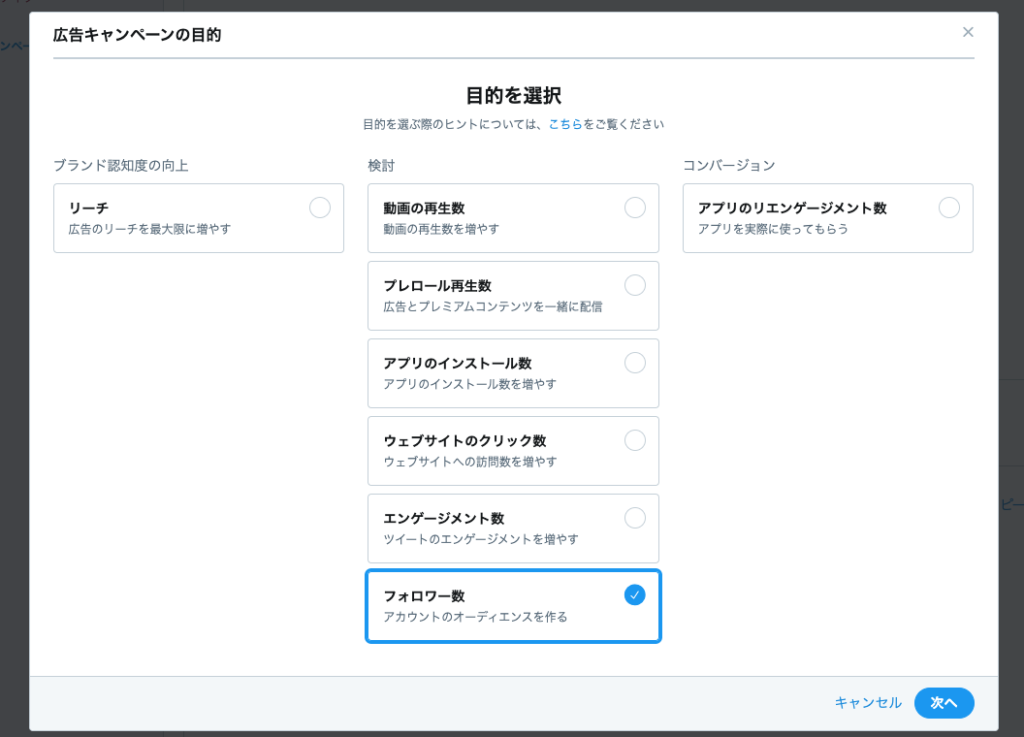Select the エンゲージメント数 radio circle
This screenshot has height=737, width=1024.
coord(635,517)
